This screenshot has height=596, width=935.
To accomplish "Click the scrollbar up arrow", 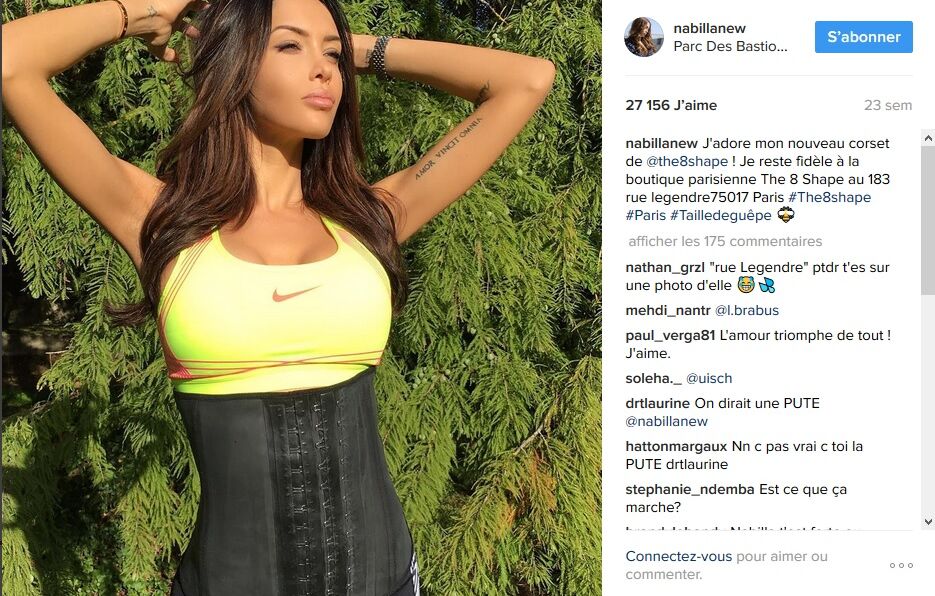I will (928, 138).
